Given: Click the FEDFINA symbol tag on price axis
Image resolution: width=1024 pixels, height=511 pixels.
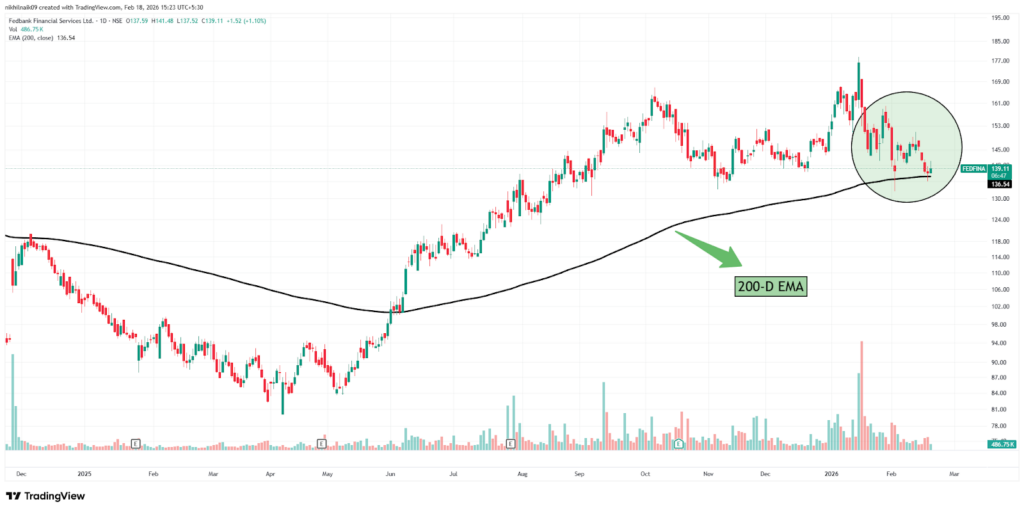Looking at the screenshot, I should (x=974, y=170).
